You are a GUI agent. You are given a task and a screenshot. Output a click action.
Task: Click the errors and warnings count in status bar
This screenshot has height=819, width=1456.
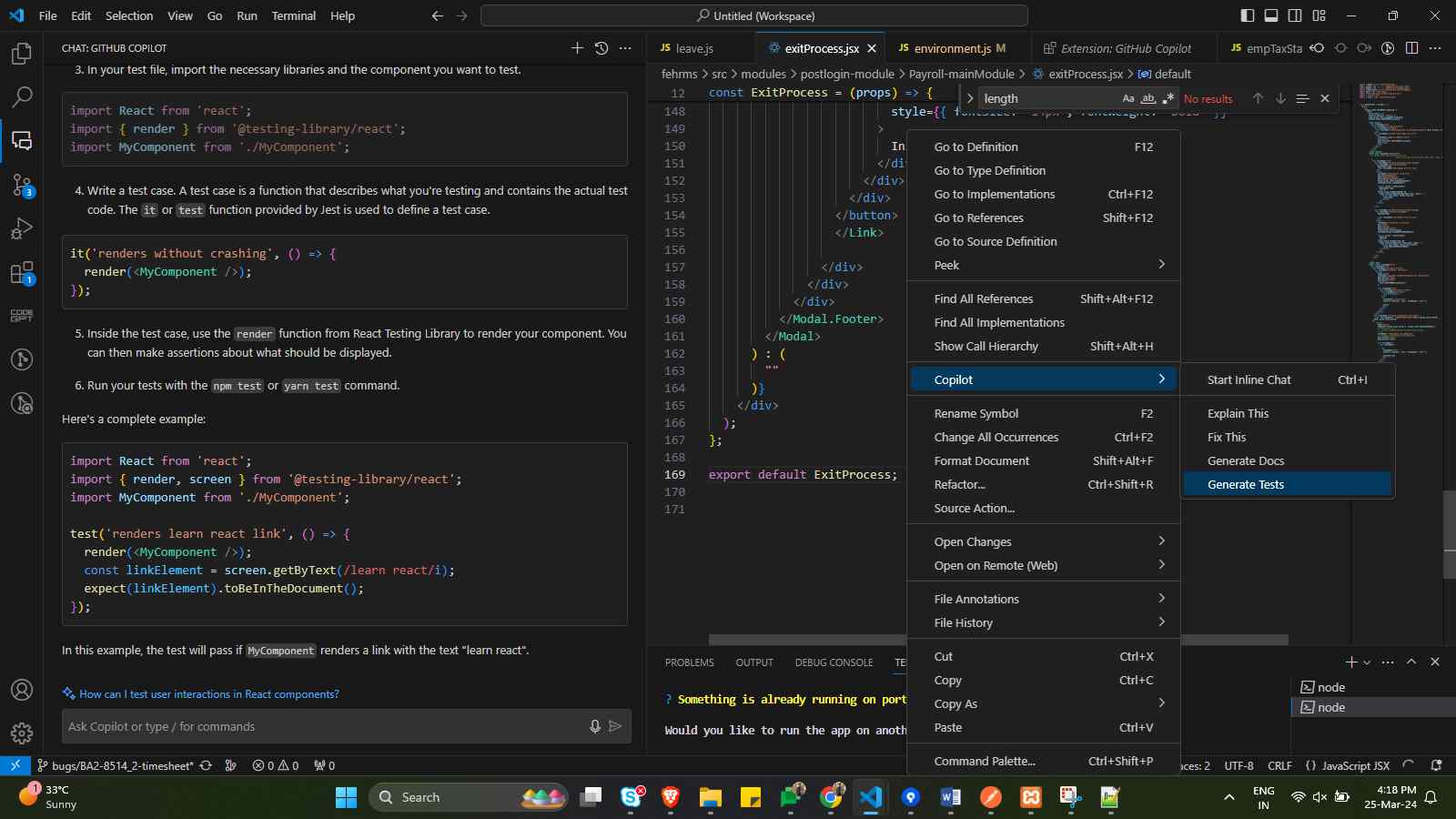pos(276,765)
